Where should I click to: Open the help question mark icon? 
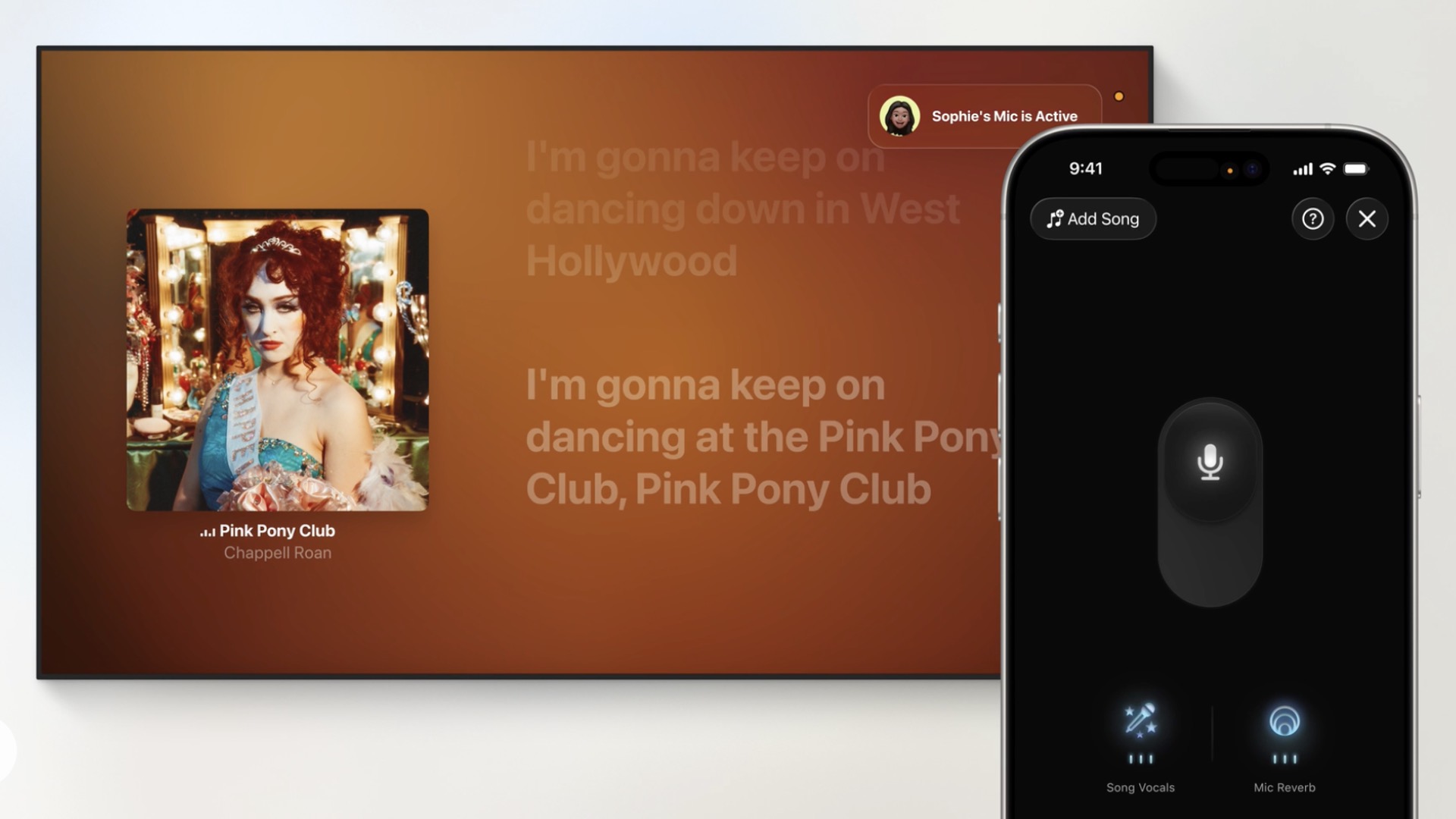click(1312, 219)
